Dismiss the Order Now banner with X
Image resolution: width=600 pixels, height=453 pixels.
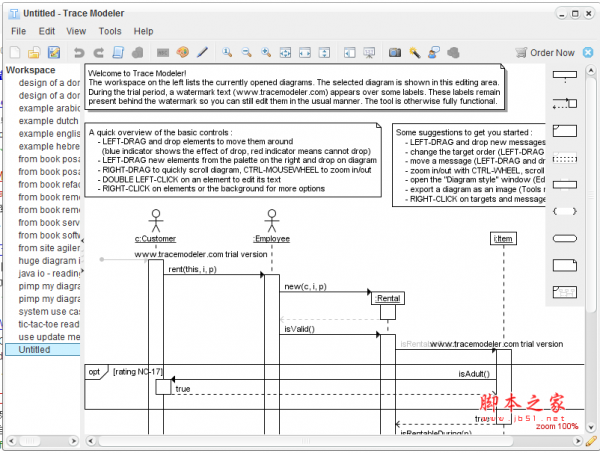[x=589, y=52]
